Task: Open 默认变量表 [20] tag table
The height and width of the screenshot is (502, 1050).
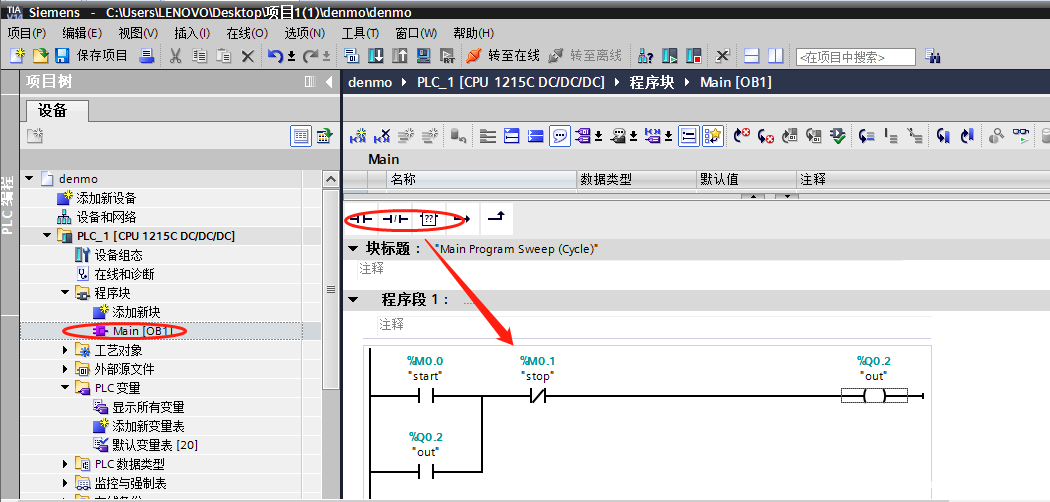Action: 154,445
